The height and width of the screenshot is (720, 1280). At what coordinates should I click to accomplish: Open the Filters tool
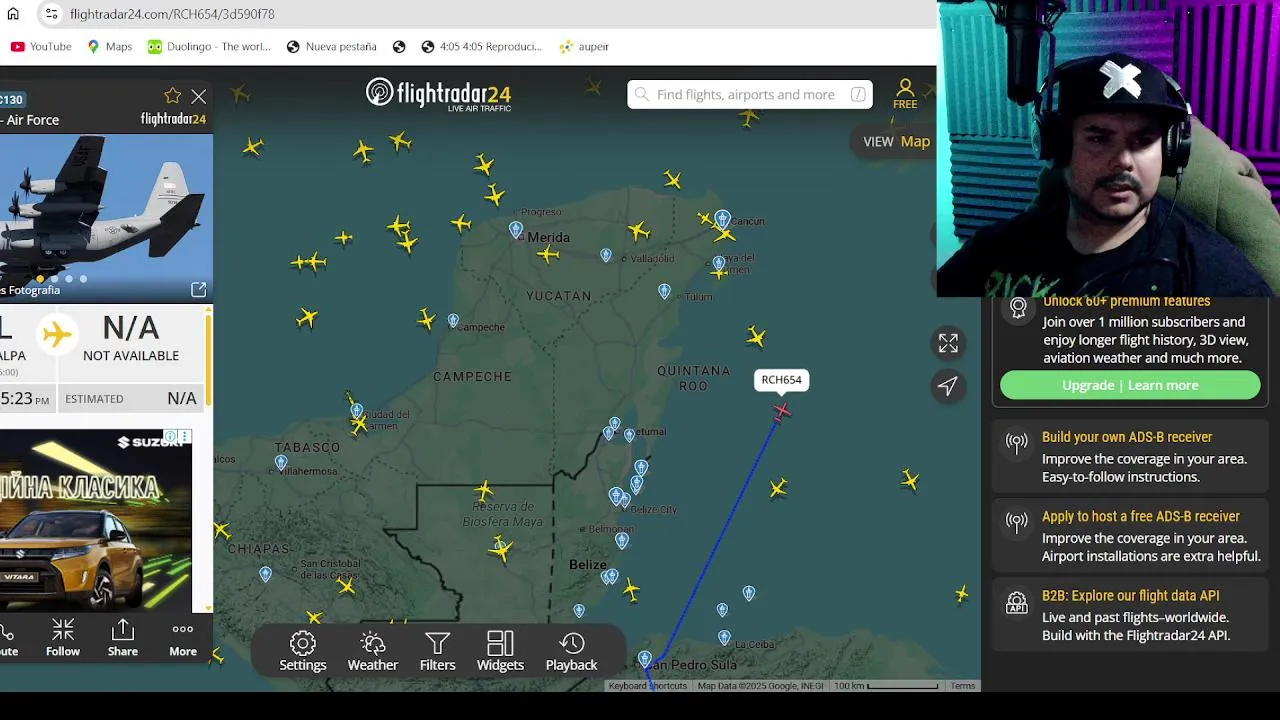tap(437, 651)
